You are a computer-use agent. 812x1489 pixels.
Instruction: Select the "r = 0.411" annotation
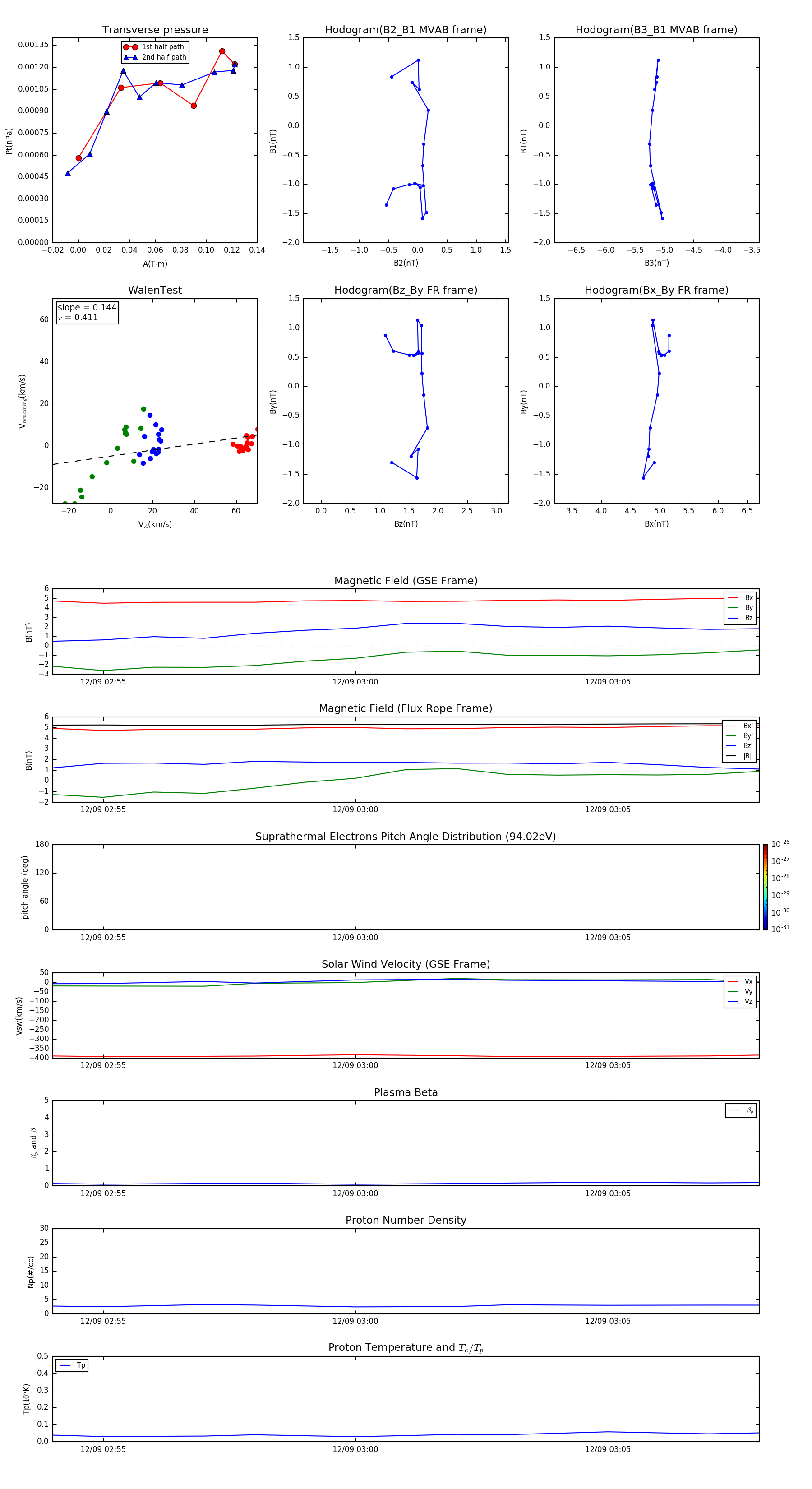78,317
